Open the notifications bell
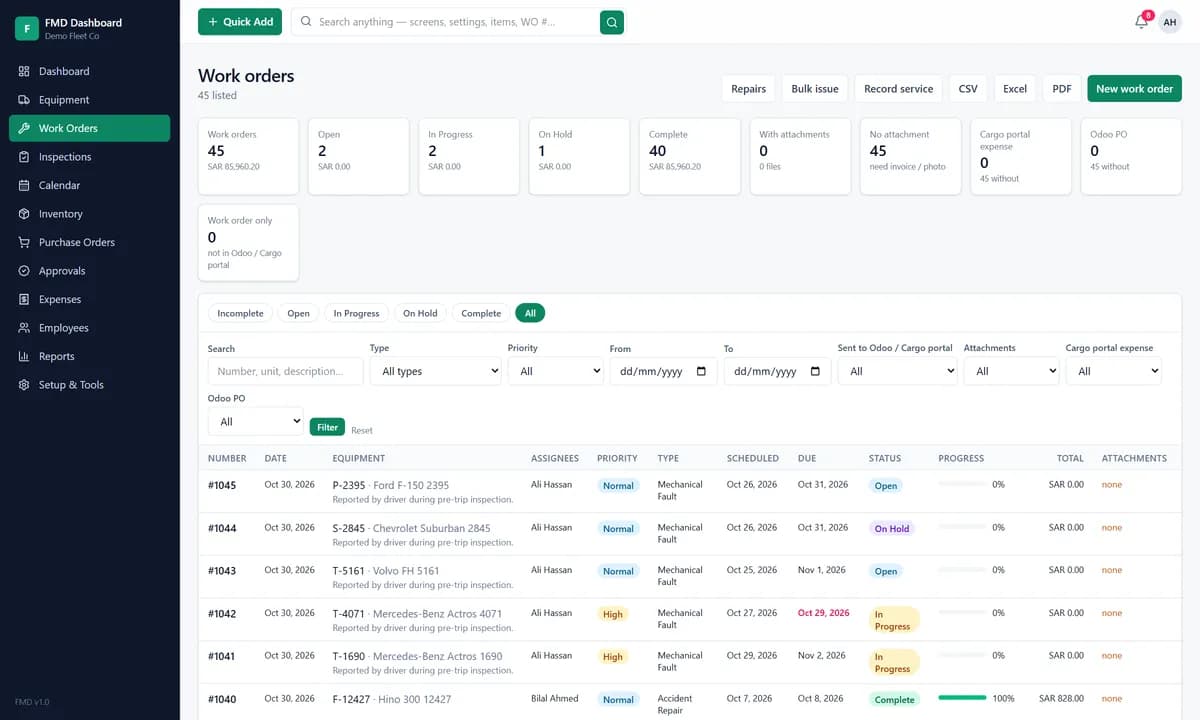 1141,22
